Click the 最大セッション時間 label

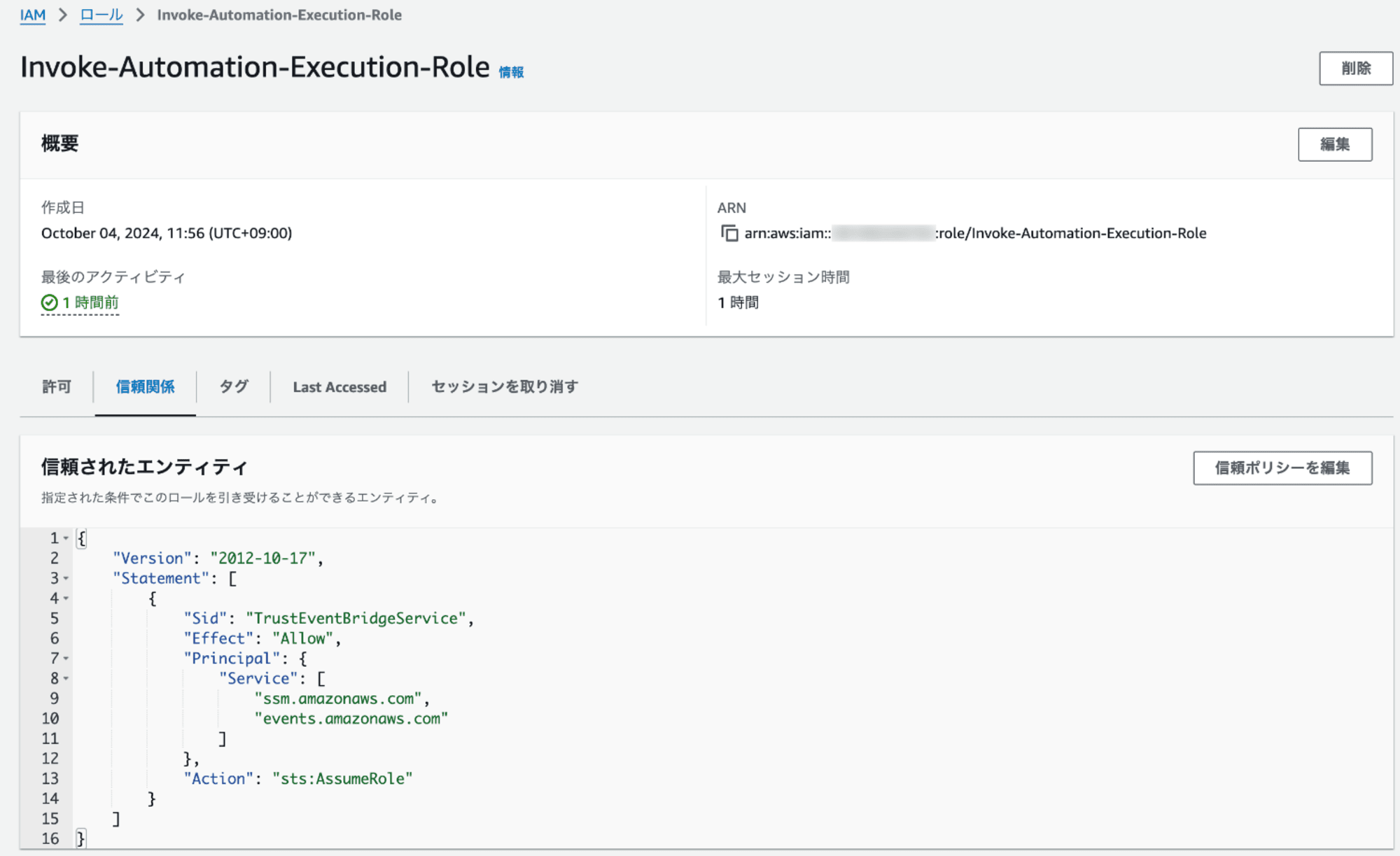coord(783,277)
